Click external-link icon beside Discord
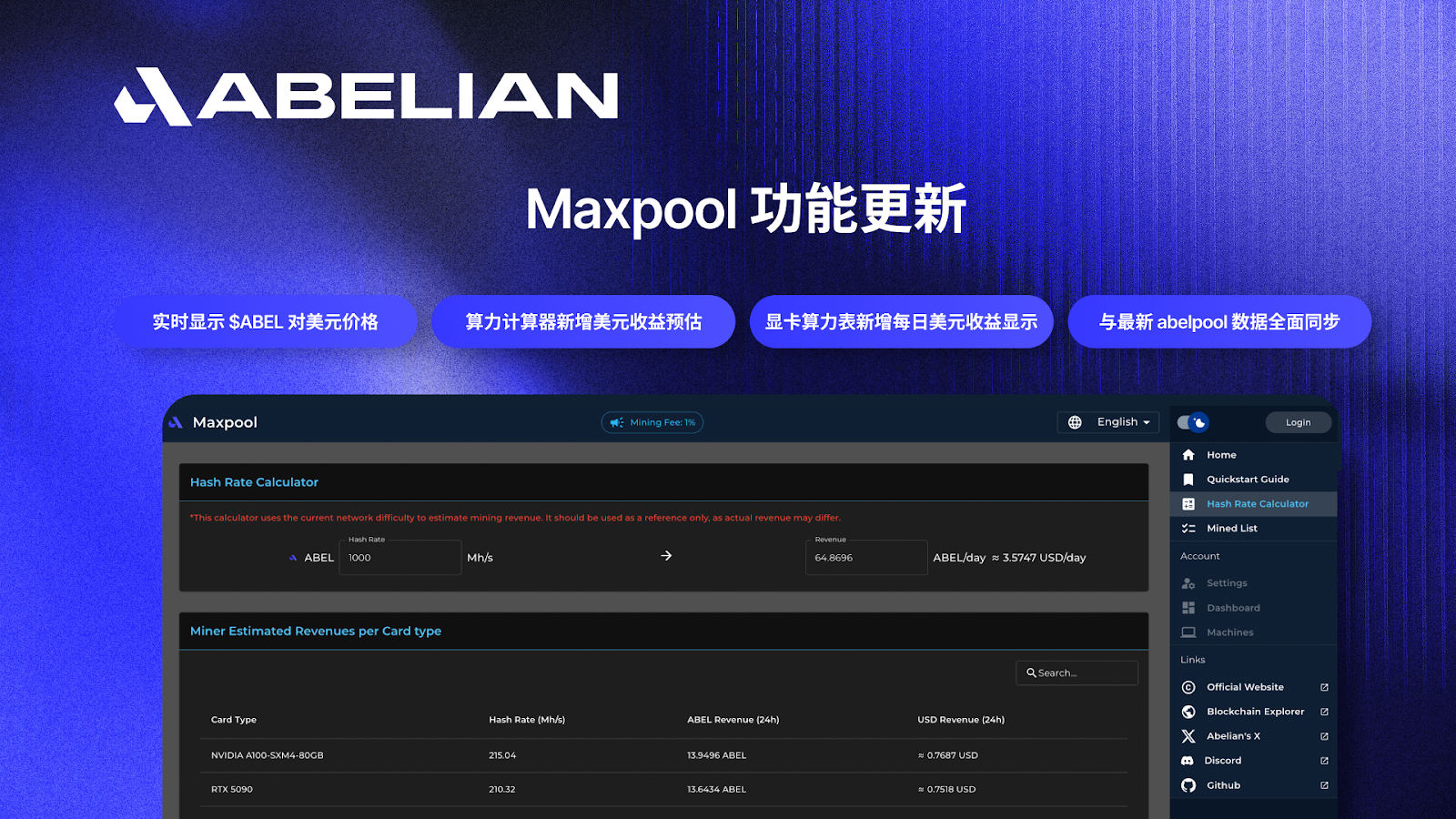Screen dimensions: 1456x819 (1324, 761)
